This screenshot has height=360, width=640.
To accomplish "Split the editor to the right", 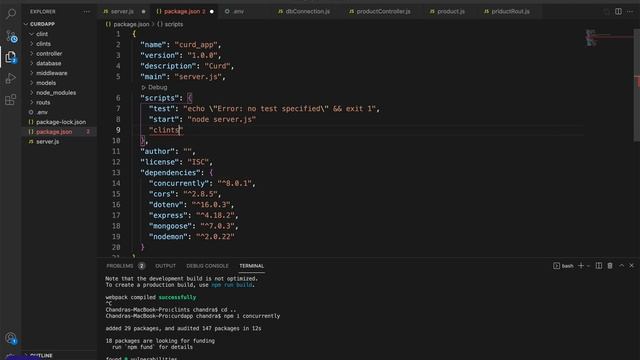I will (x=618, y=11).
